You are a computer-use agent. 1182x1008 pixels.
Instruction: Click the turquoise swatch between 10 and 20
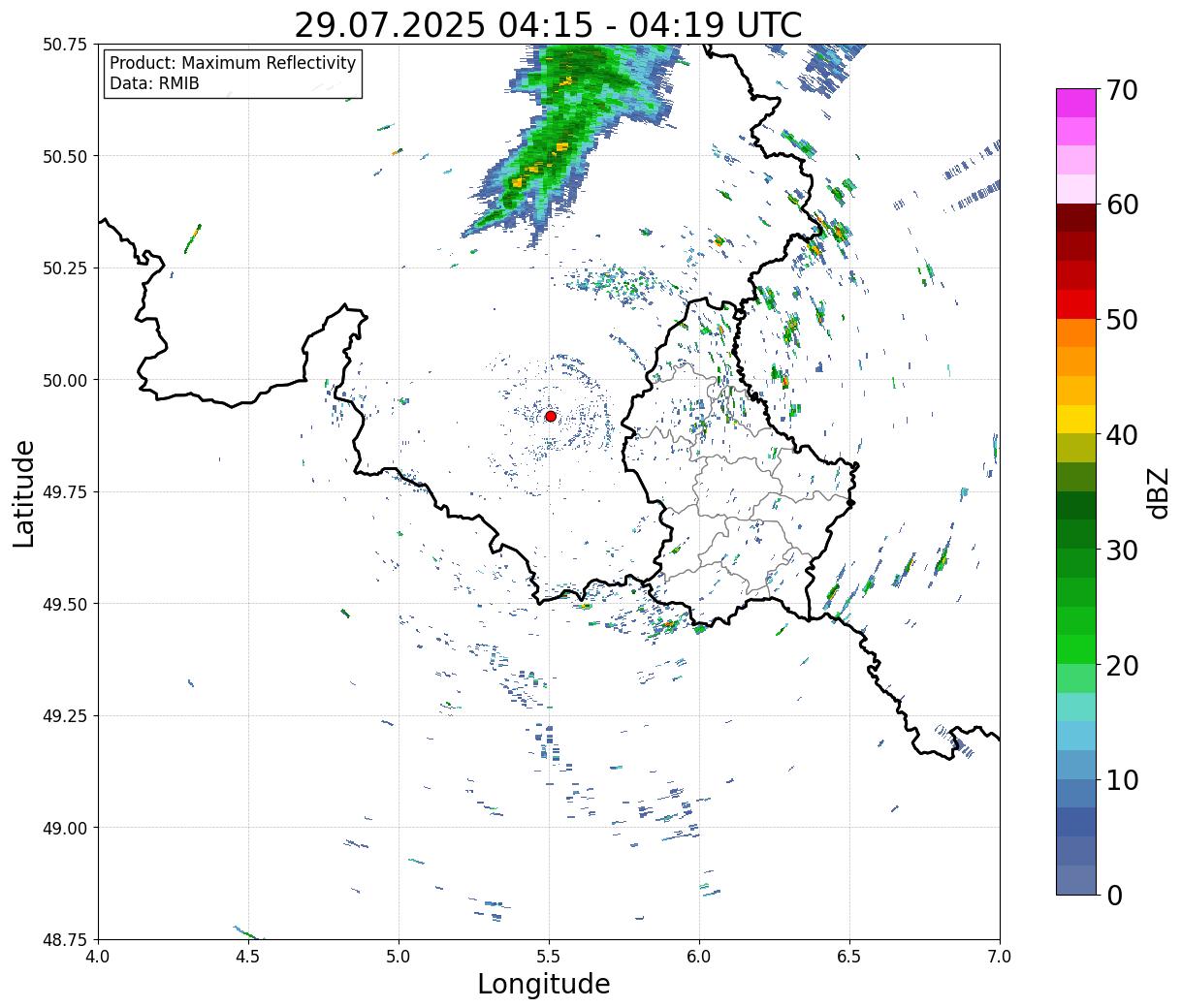pyautogui.click(x=1076, y=708)
